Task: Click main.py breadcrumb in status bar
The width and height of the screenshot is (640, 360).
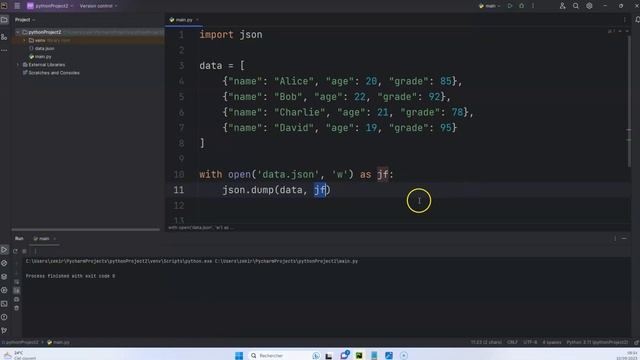Action: coord(58,342)
